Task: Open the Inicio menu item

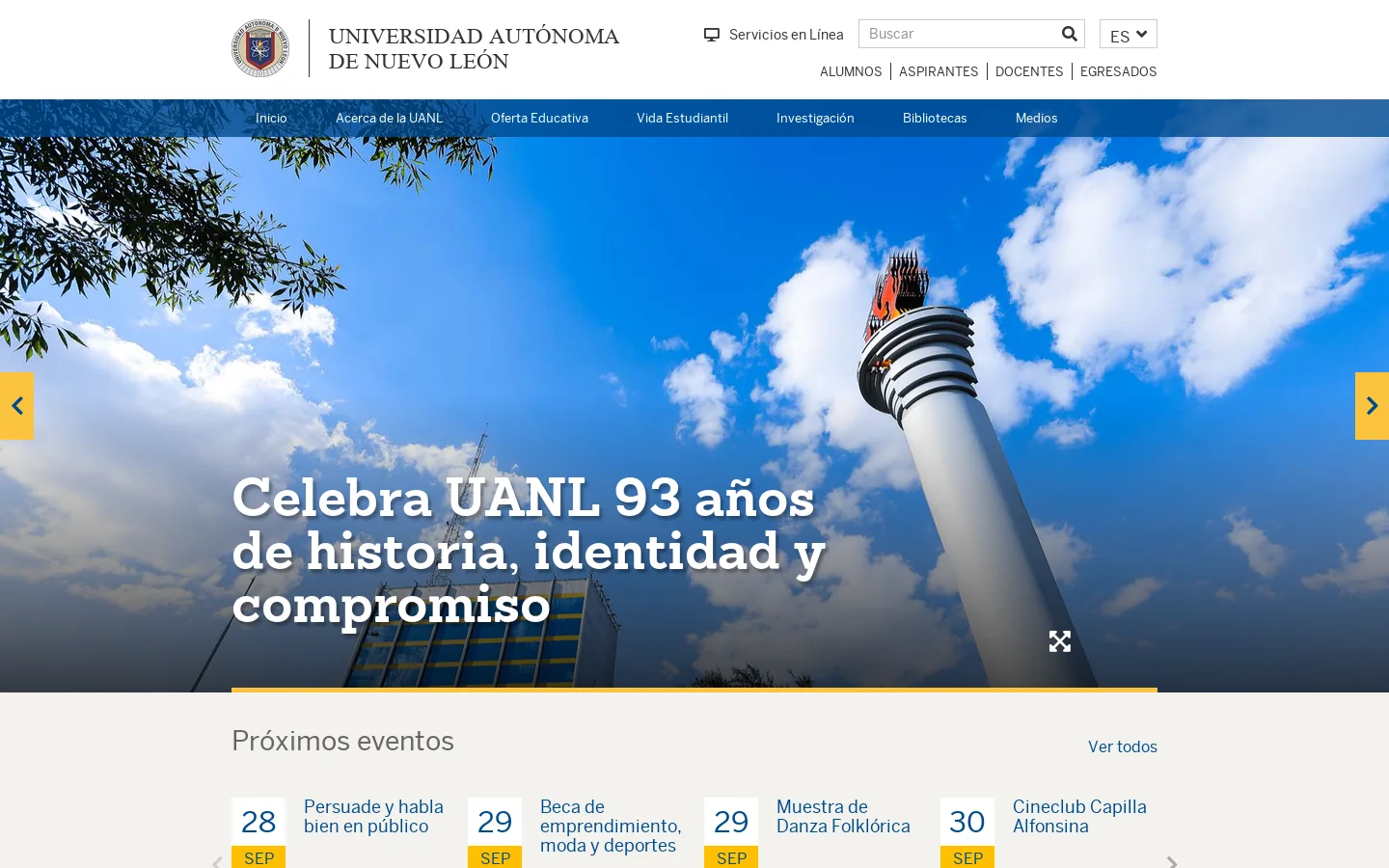Action: pyautogui.click(x=271, y=118)
